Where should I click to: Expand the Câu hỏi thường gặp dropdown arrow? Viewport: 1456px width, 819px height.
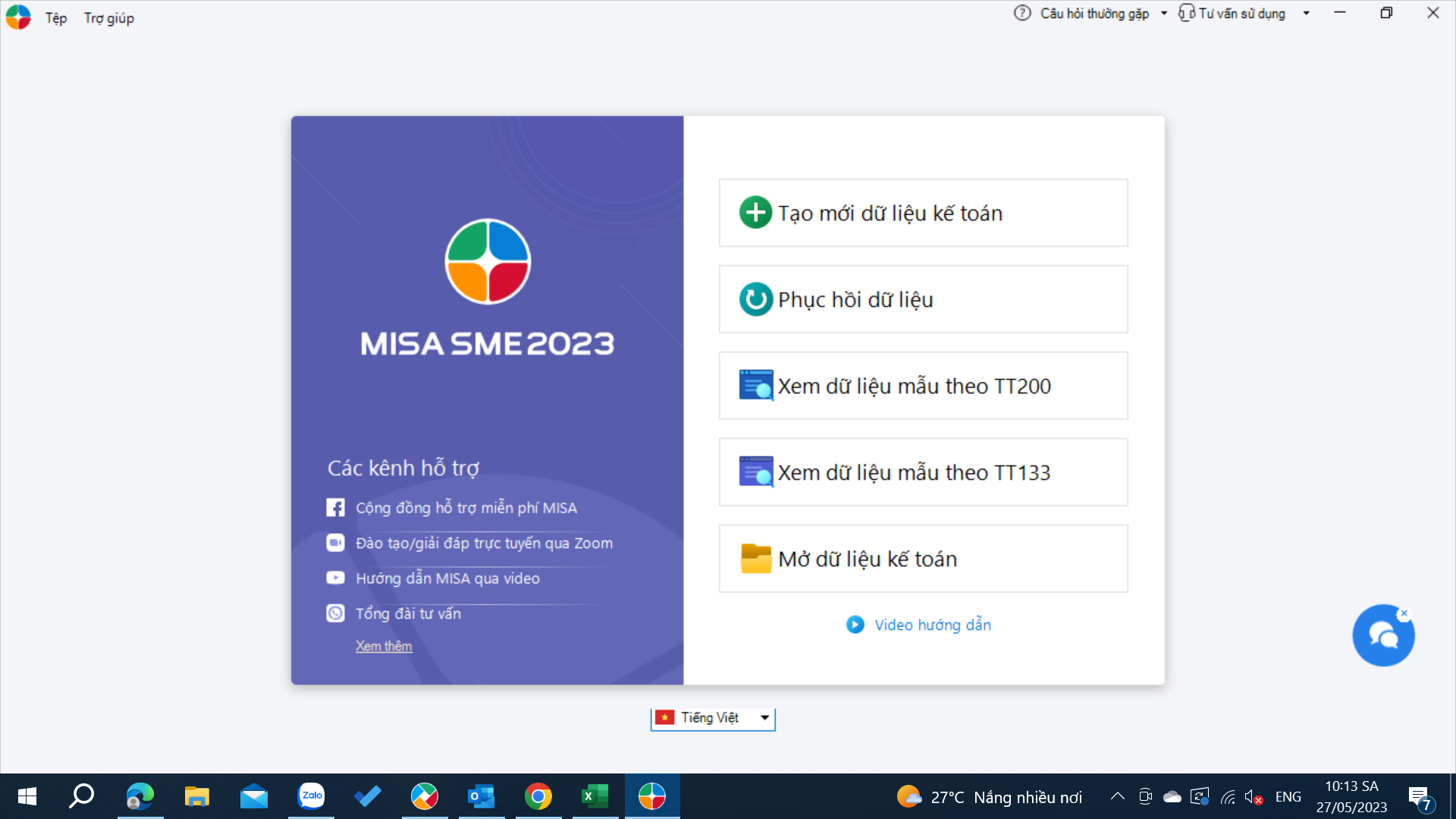click(x=1164, y=13)
